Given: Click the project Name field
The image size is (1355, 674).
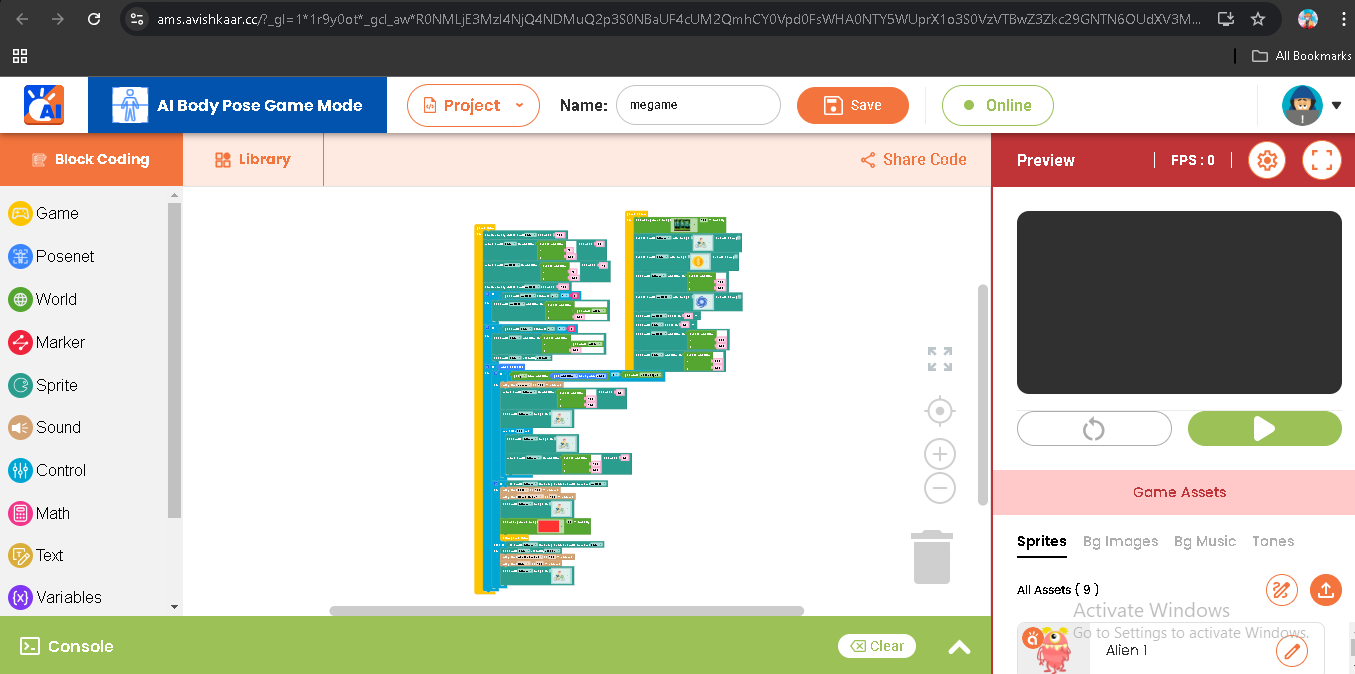Looking at the screenshot, I should 698,105.
